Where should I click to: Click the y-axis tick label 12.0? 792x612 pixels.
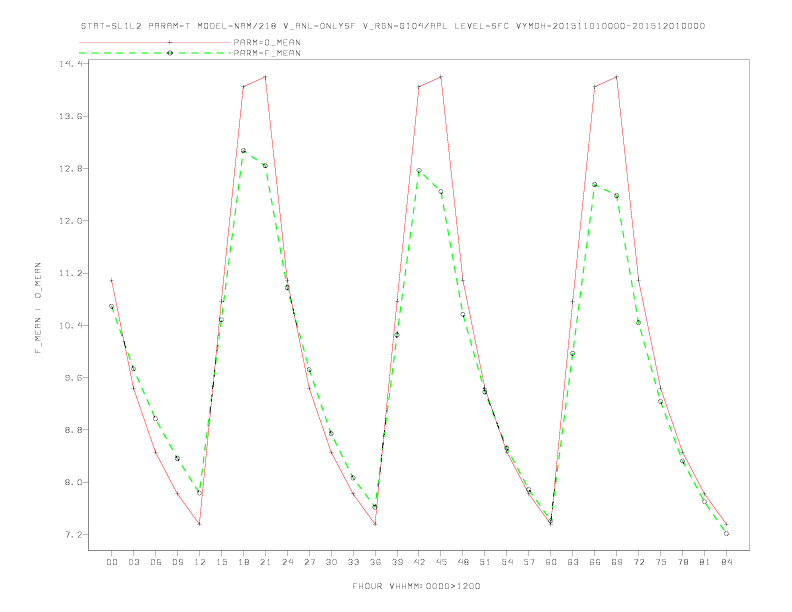(x=70, y=221)
